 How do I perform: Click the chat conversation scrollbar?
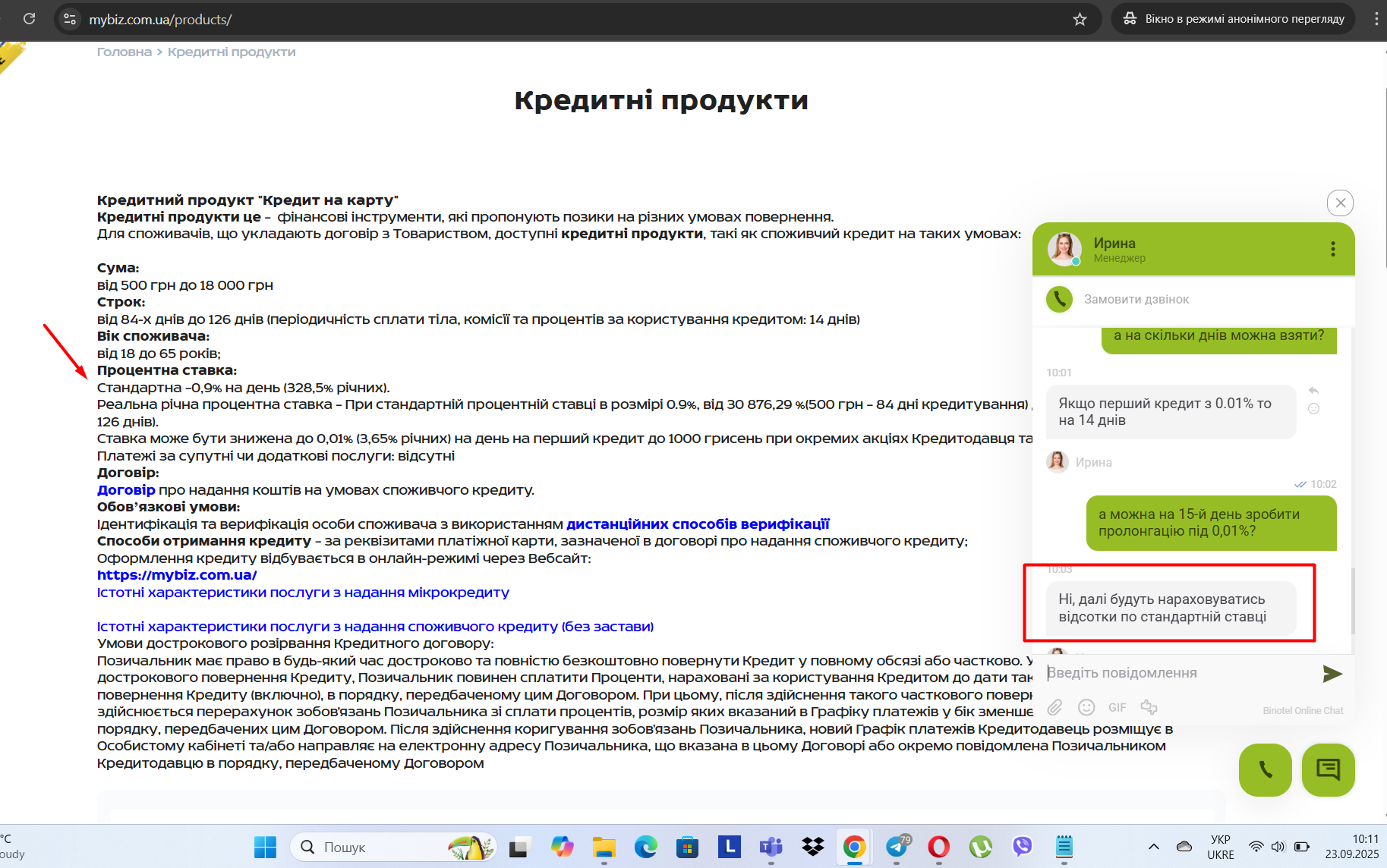(x=1353, y=601)
